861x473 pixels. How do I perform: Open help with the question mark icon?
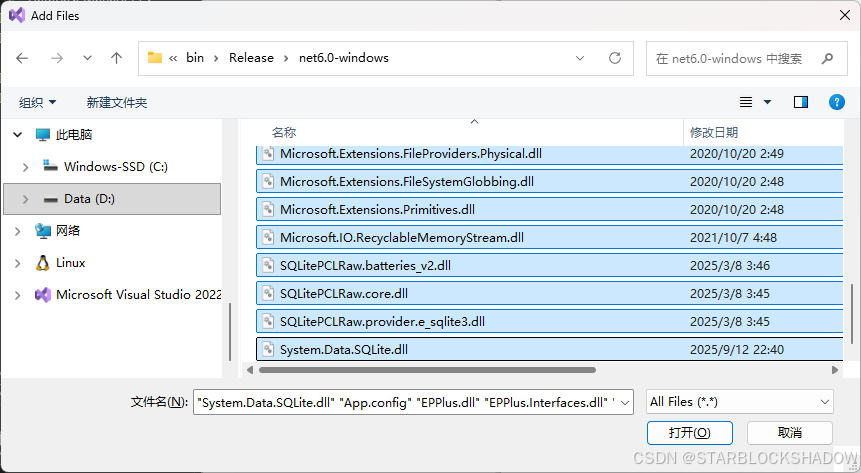(836, 102)
